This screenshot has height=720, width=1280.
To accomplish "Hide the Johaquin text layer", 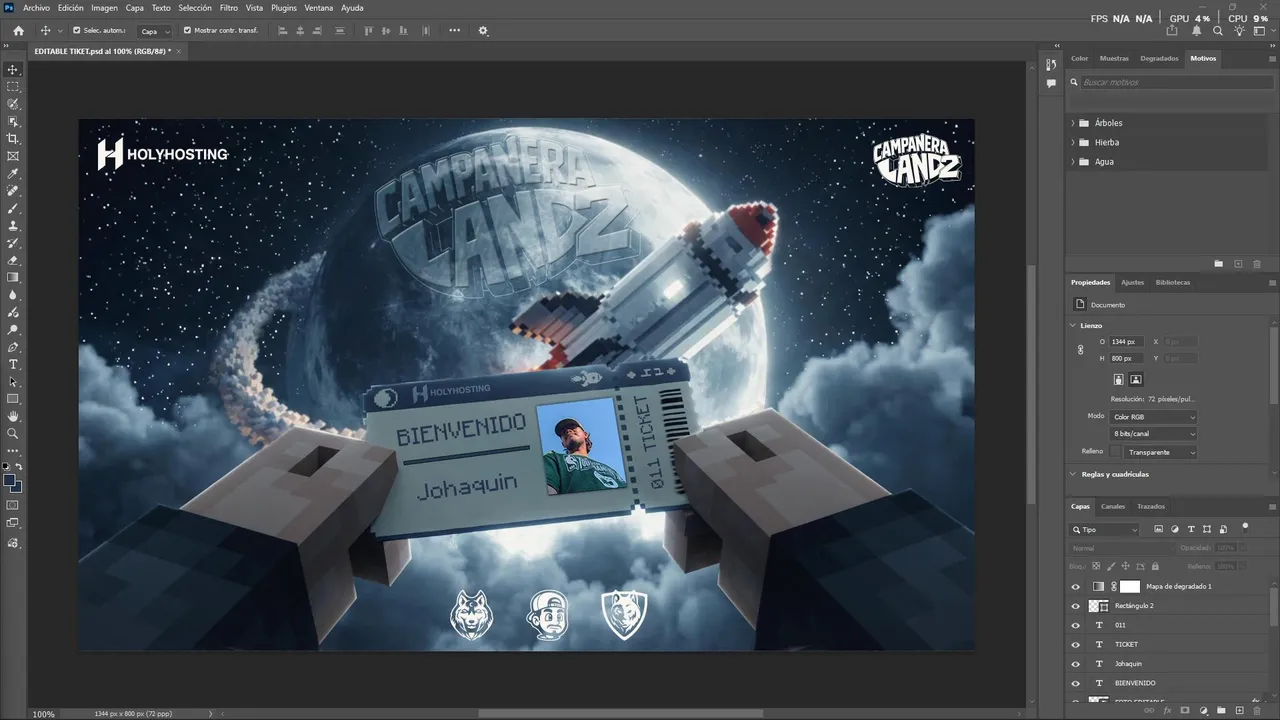I will coord(1076,664).
